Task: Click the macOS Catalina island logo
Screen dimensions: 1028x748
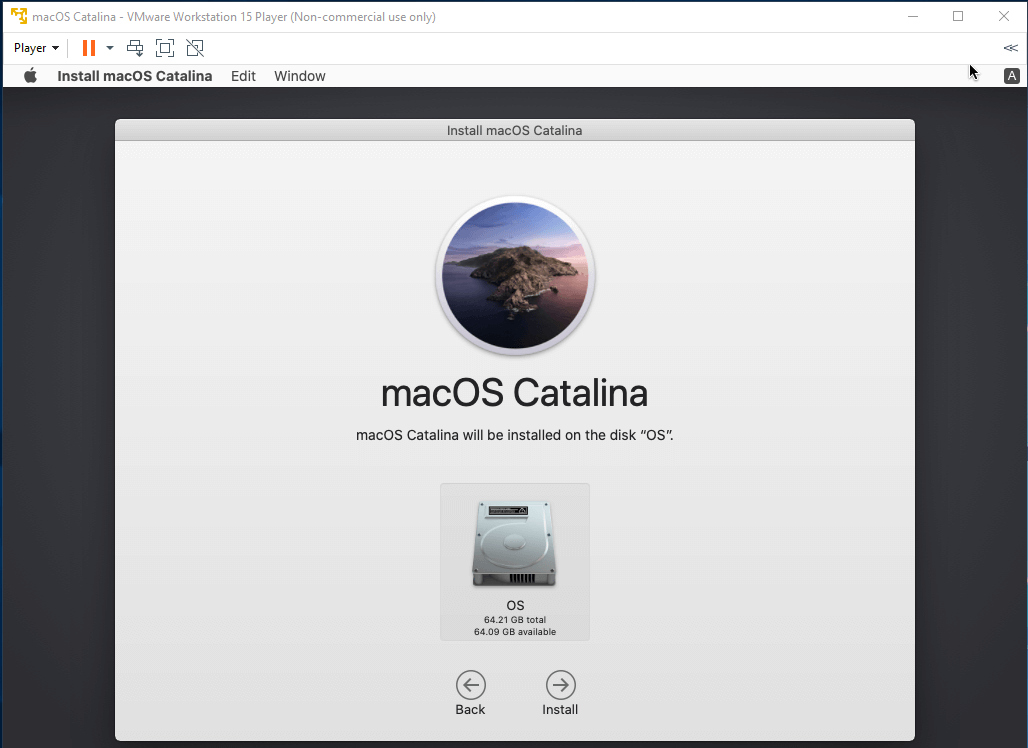Action: point(515,275)
